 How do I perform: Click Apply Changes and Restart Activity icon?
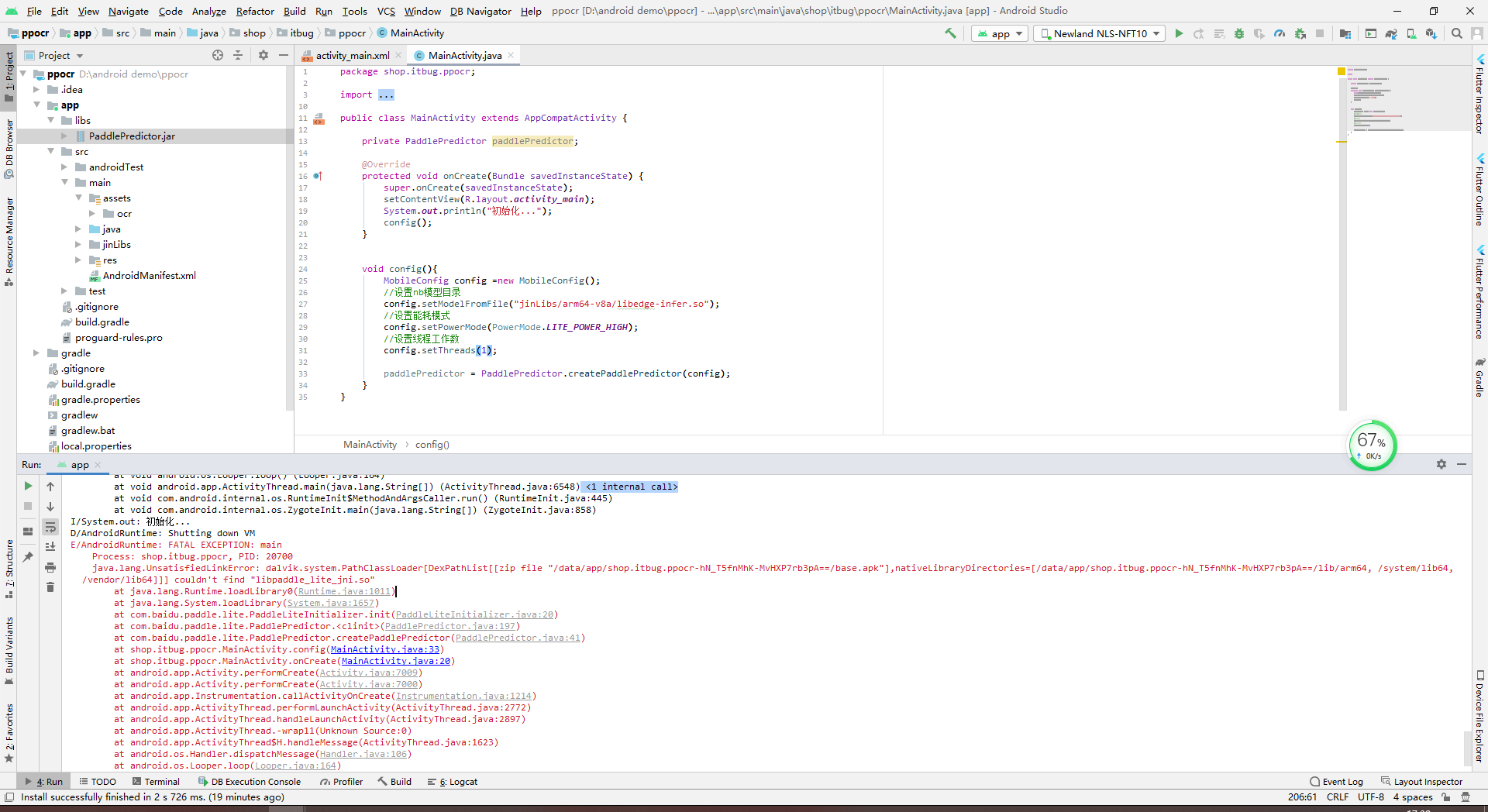pyautogui.click(x=1199, y=33)
